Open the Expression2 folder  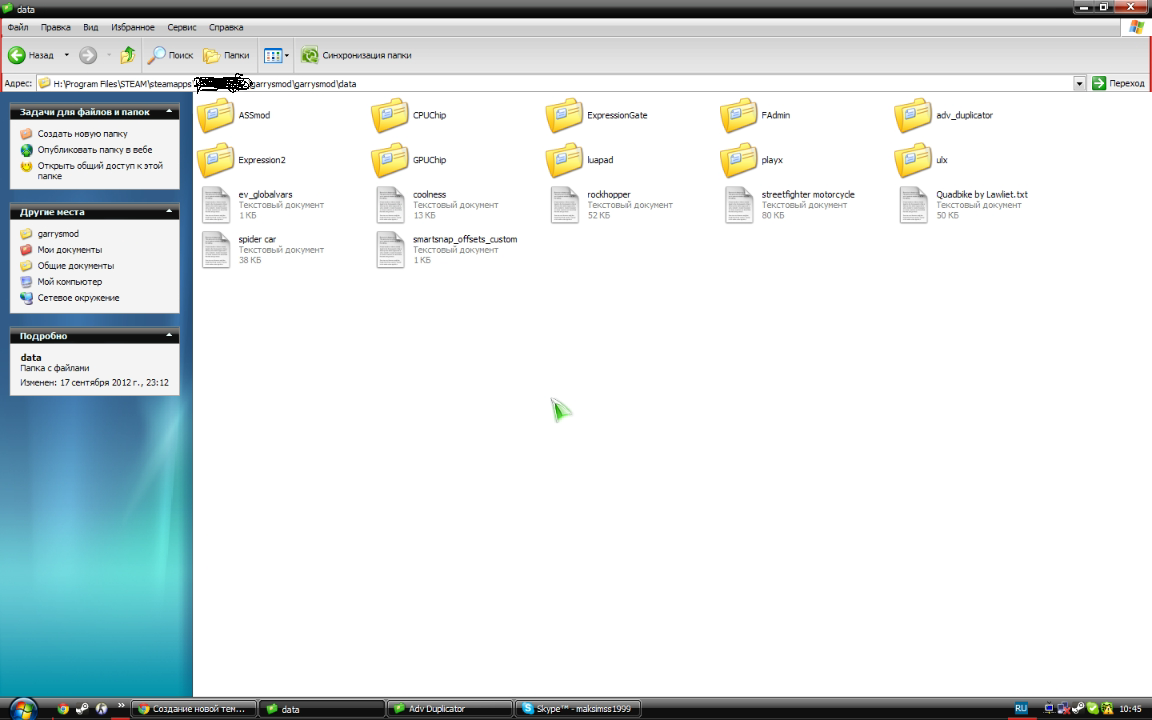click(x=241, y=160)
